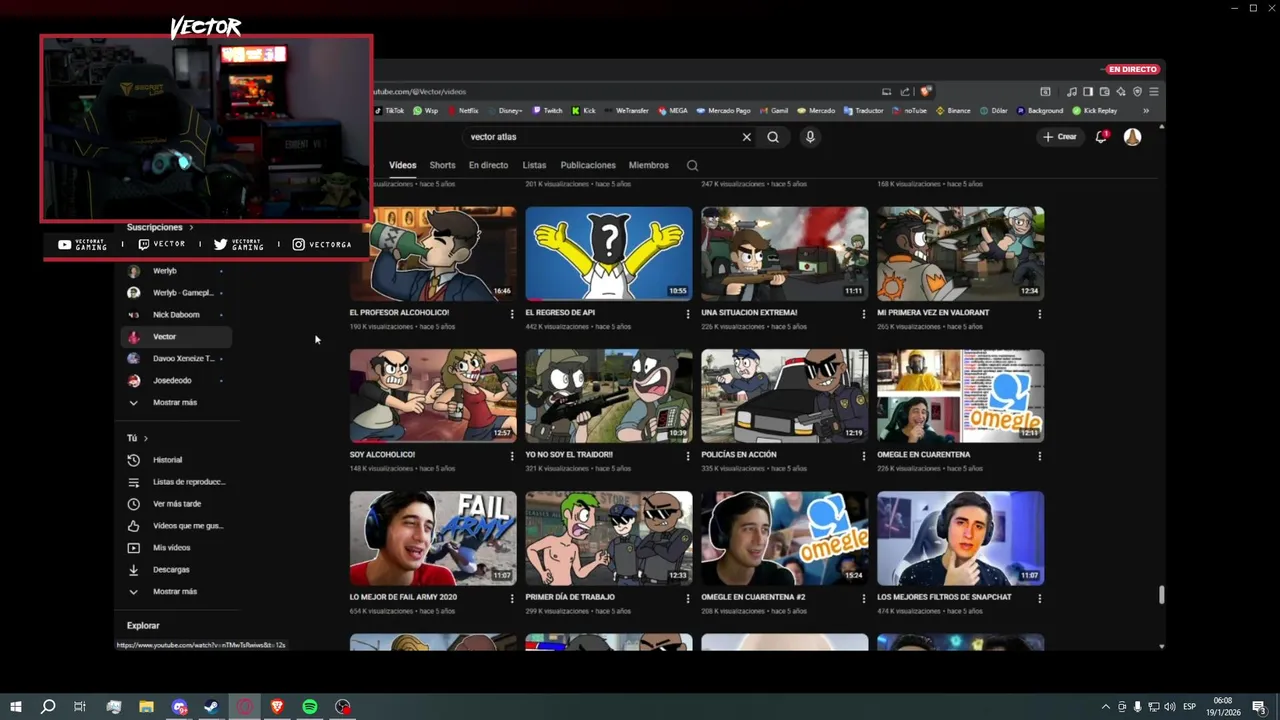Play the EL REGRESO DE API thumbnail

609,254
